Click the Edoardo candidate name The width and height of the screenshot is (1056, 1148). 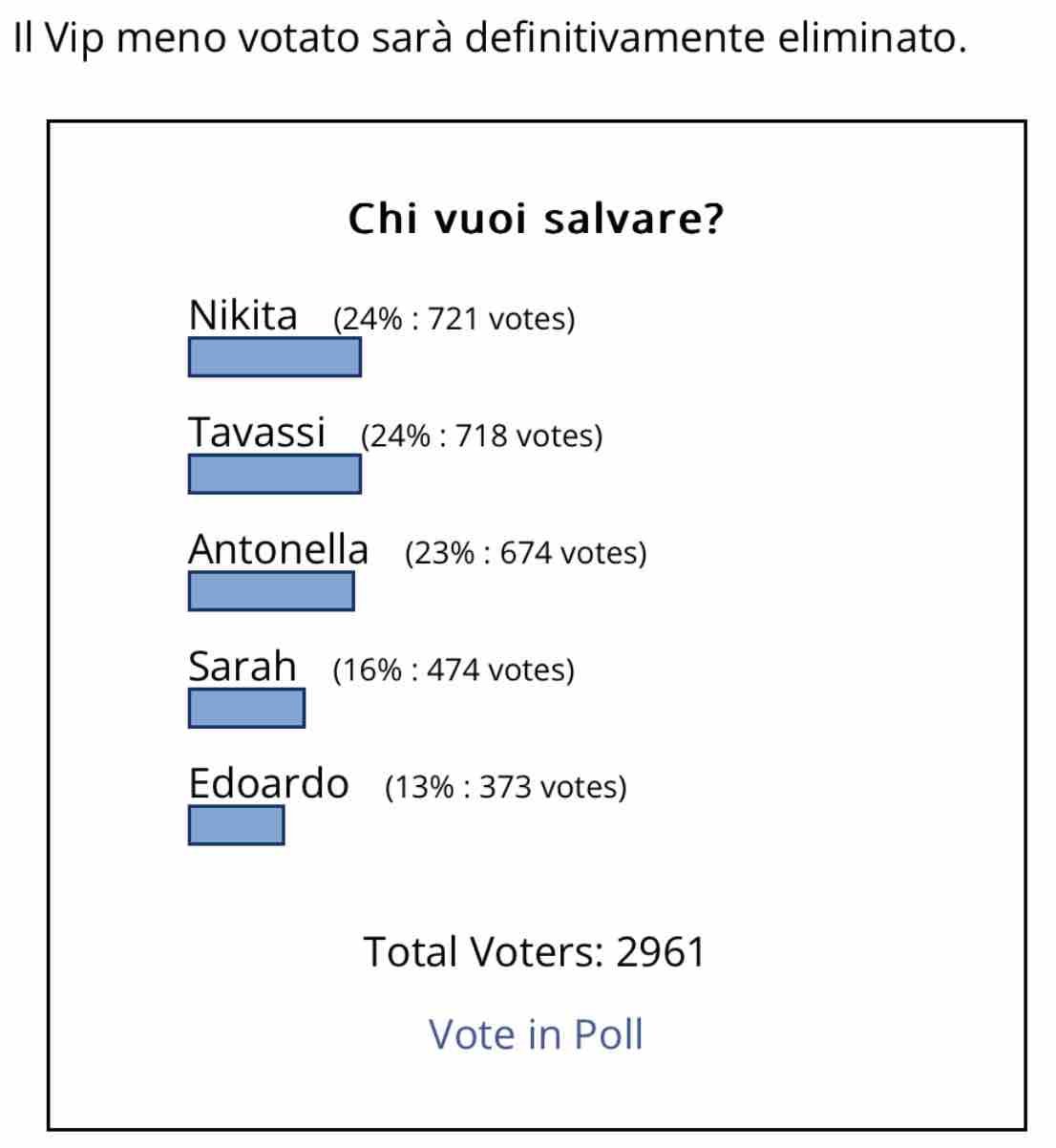click(x=268, y=783)
